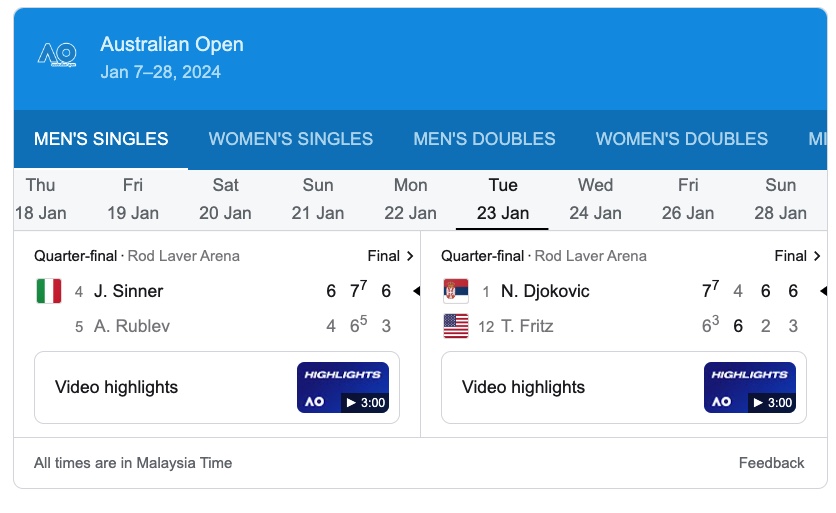
Task: Jump to Sun 28 Jan date
Action: tap(781, 199)
